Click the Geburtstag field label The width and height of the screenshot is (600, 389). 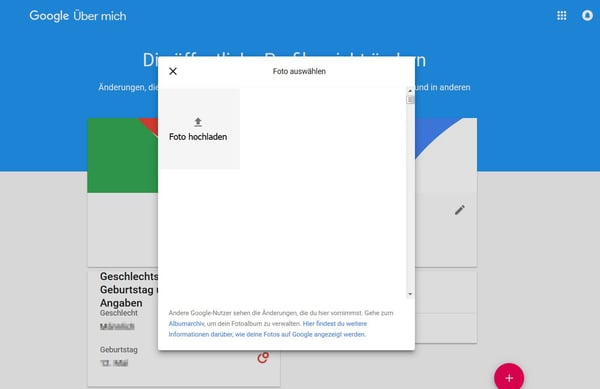click(119, 350)
